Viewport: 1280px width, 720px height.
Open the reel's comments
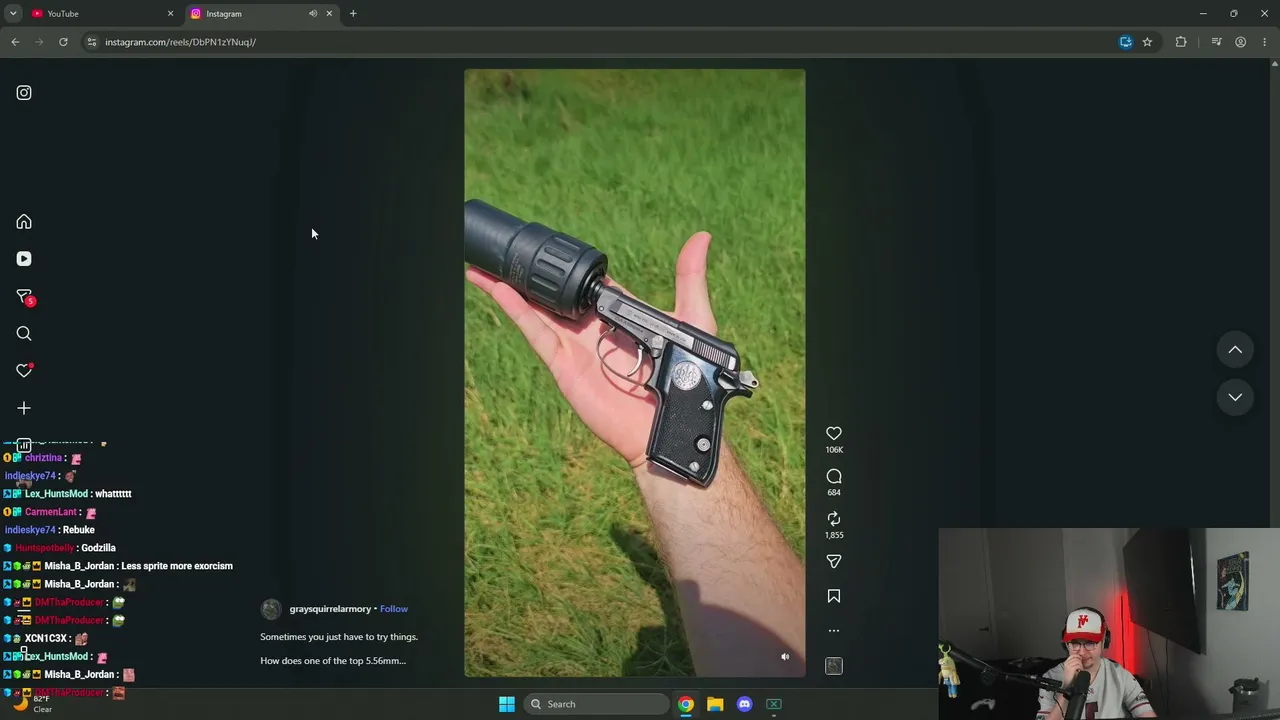click(834, 476)
